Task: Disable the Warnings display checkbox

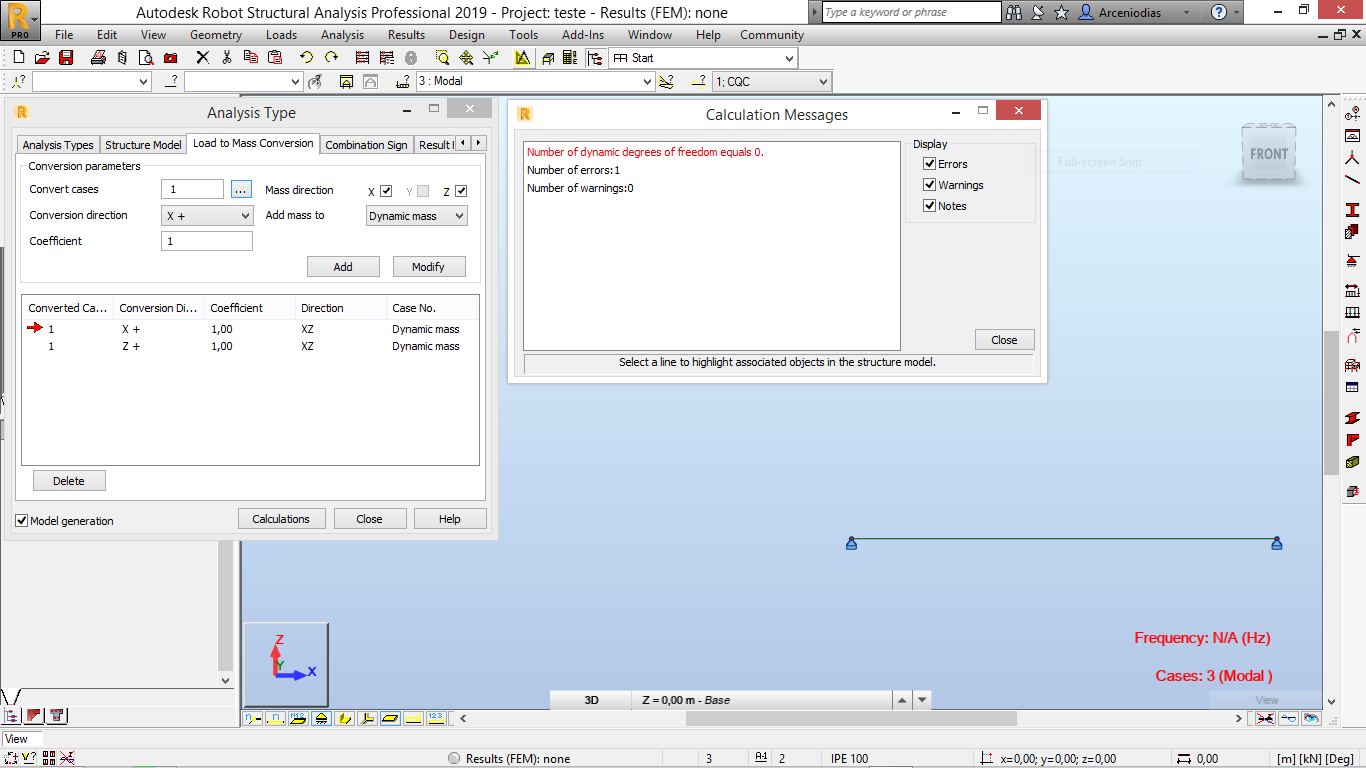Action: [930, 184]
